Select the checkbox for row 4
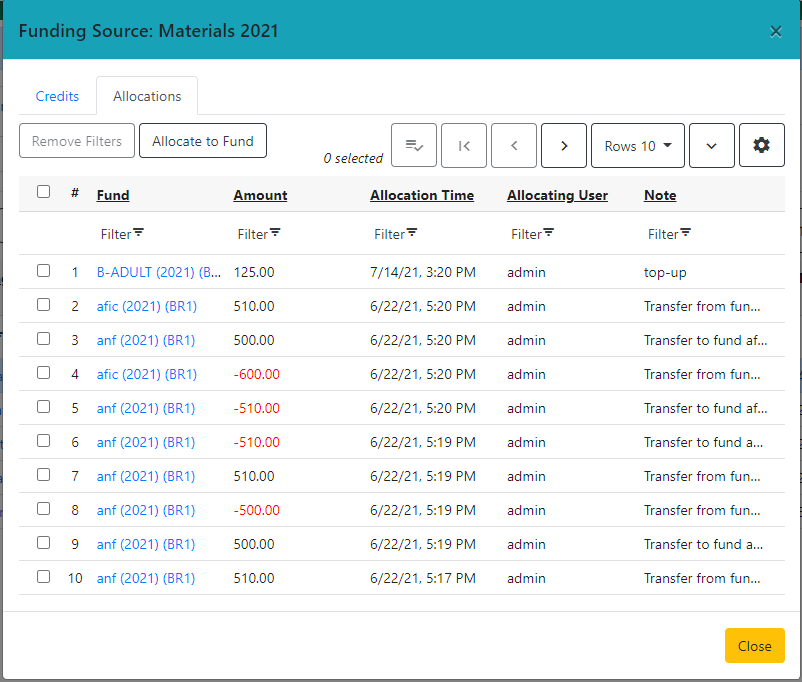This screenshot has width=802, height=682. pyautogui.click(x=43, y=372)
